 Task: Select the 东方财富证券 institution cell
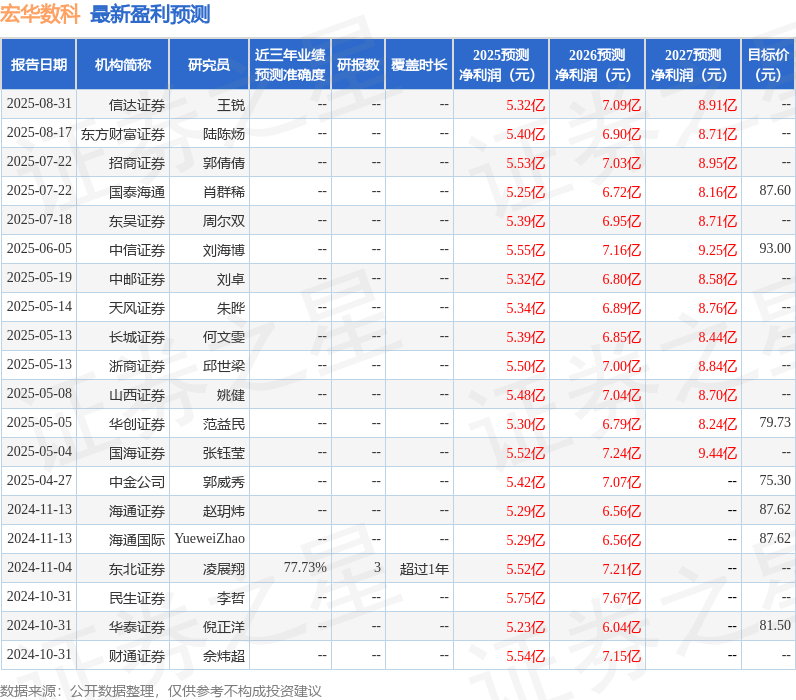[x=123, y=134]
